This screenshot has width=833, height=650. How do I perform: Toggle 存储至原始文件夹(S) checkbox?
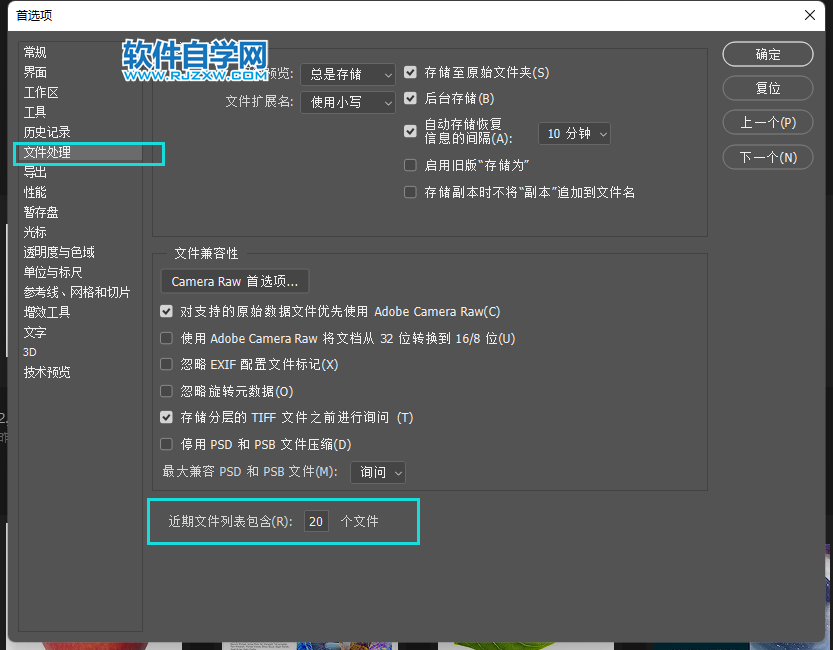pos(410,72)
